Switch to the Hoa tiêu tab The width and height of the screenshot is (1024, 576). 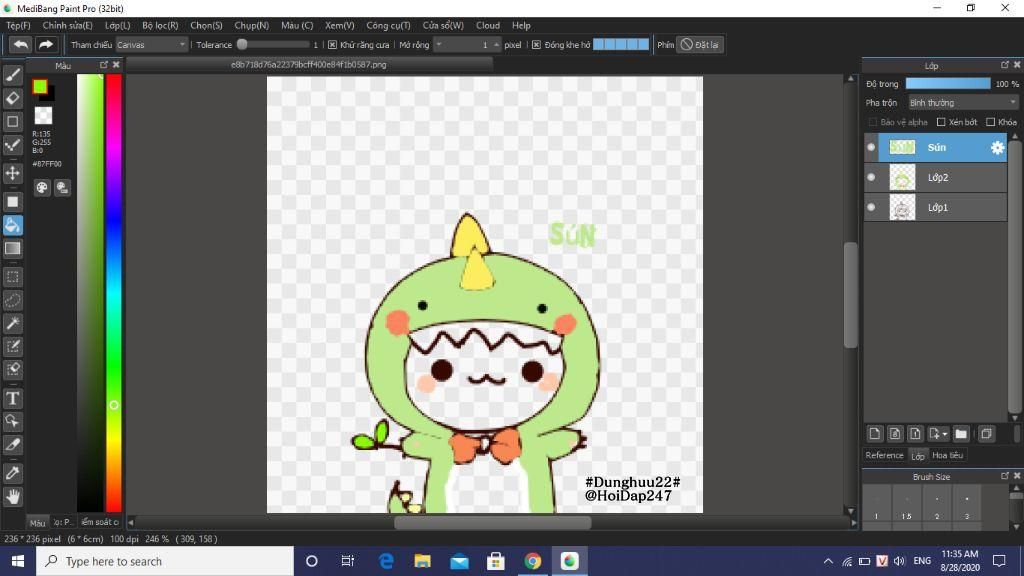click(x=948, y=455)
